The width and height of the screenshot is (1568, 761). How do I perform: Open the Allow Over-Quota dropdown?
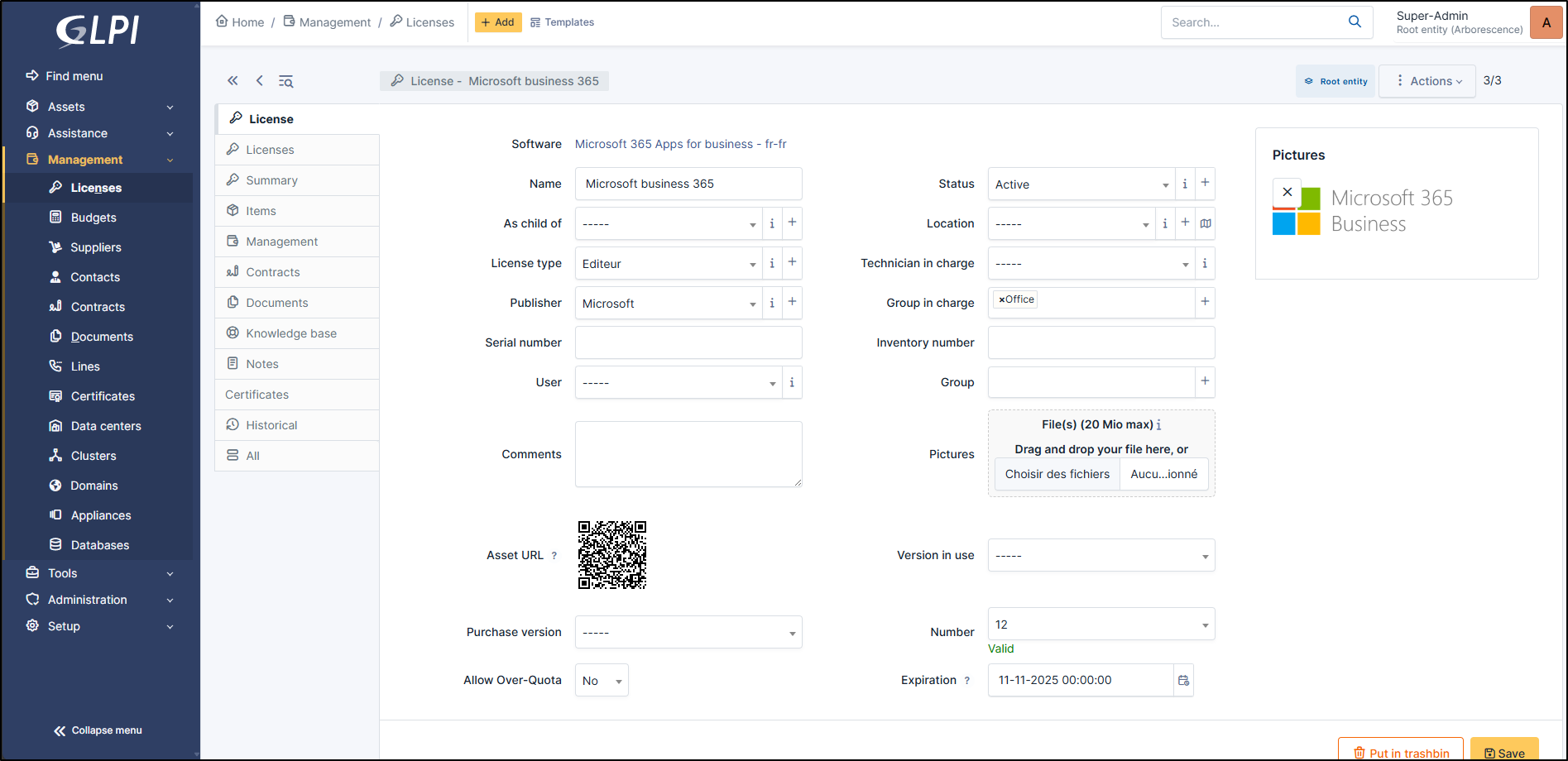pos(602,680)
